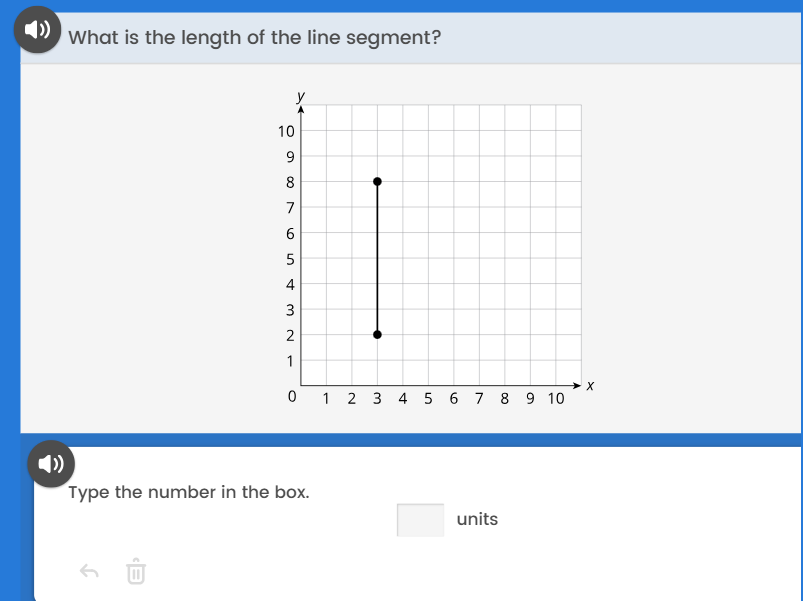This screenshot has width=803, height=601.
Task: Click the number 5 on the x-axis
Action: 428,398
